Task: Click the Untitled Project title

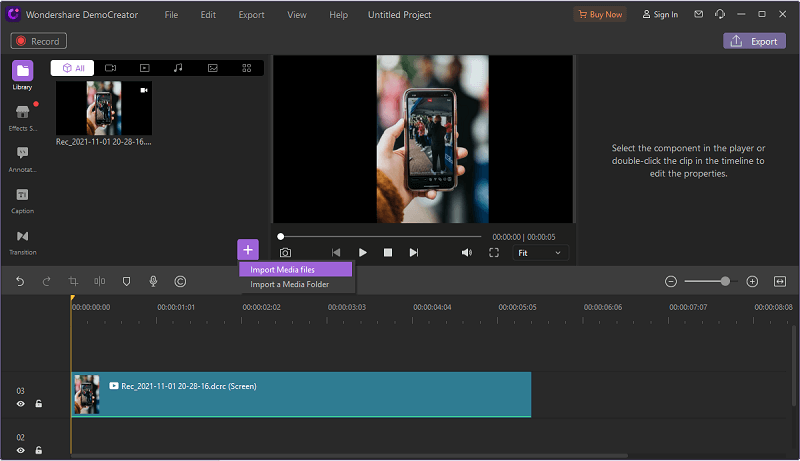Action: click(399, 15)
